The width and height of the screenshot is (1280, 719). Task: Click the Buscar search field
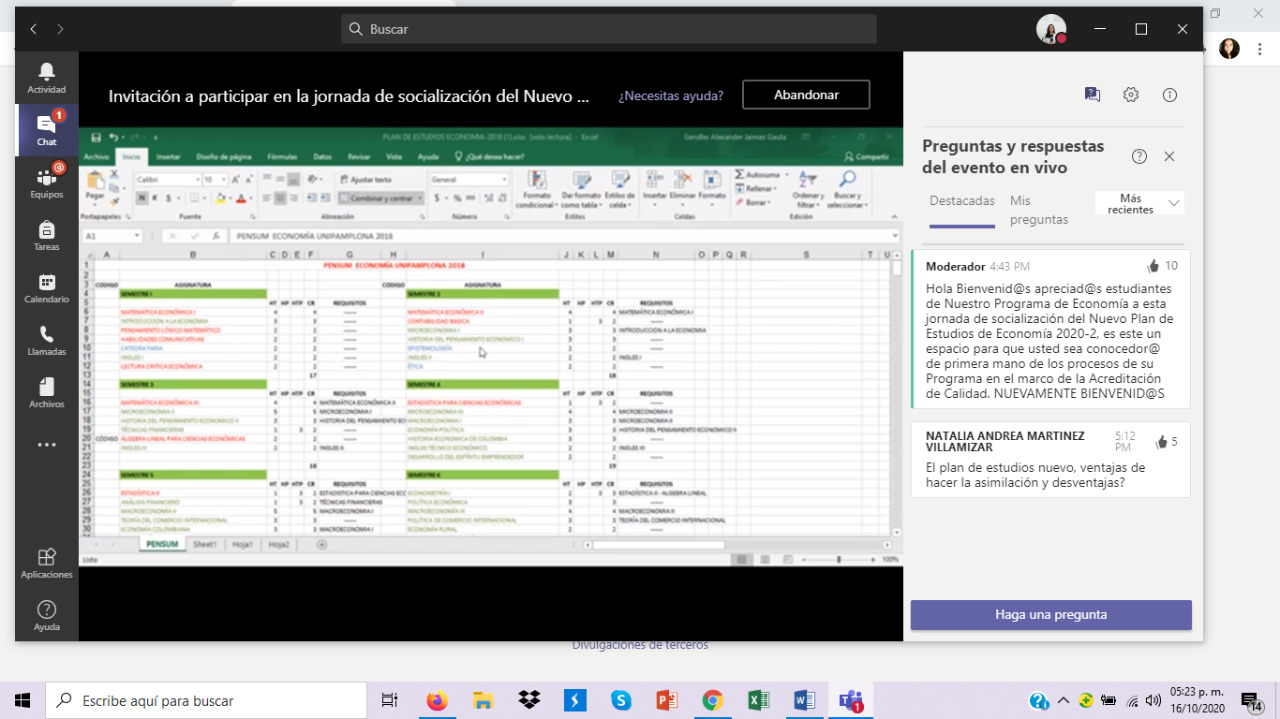608,29
